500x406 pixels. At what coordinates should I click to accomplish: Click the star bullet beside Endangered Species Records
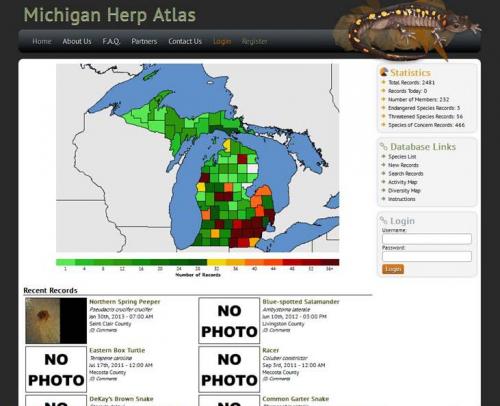point(383,108)
